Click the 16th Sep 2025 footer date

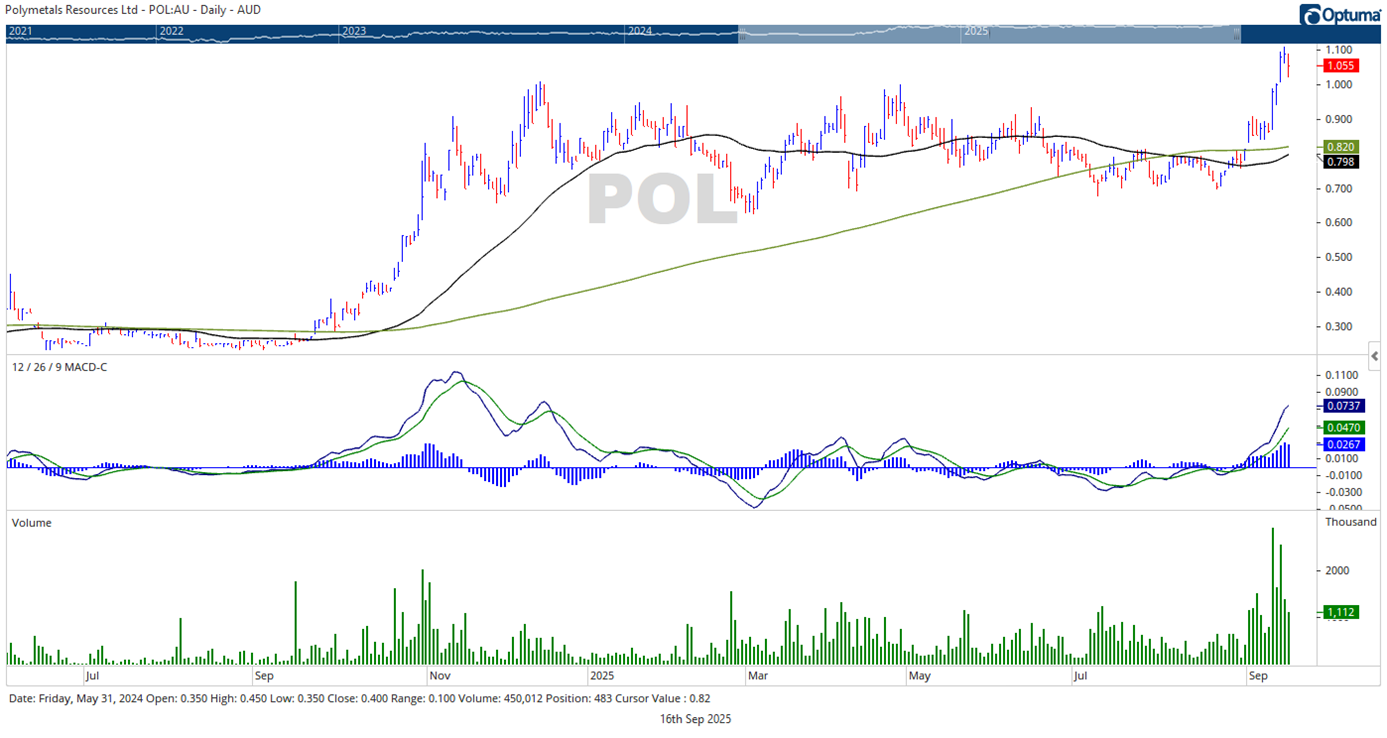[694, 718]
